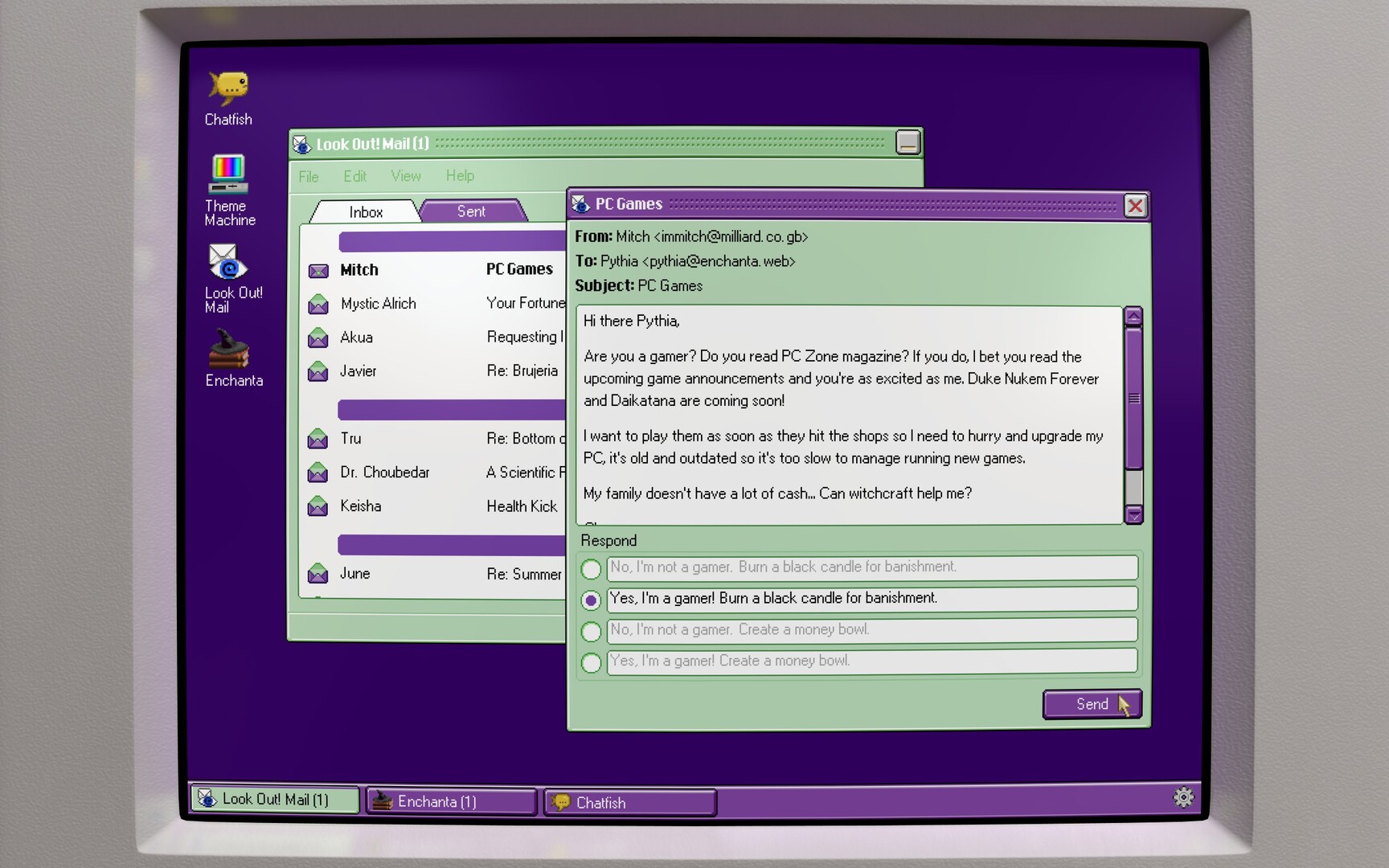
Task: Open the 'Health Kick' email from Keisha
Action: (522, 506)
